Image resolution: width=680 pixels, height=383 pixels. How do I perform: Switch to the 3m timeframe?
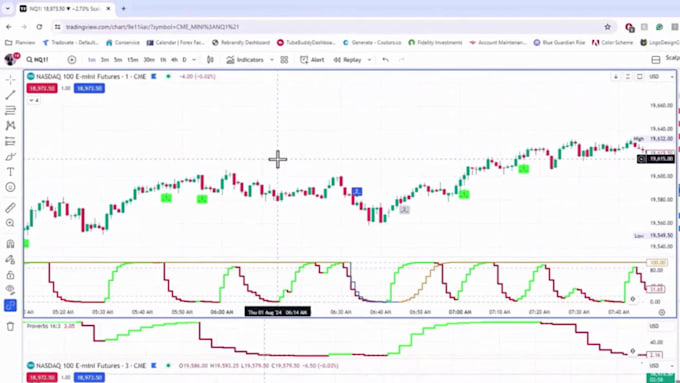(105, 60)
